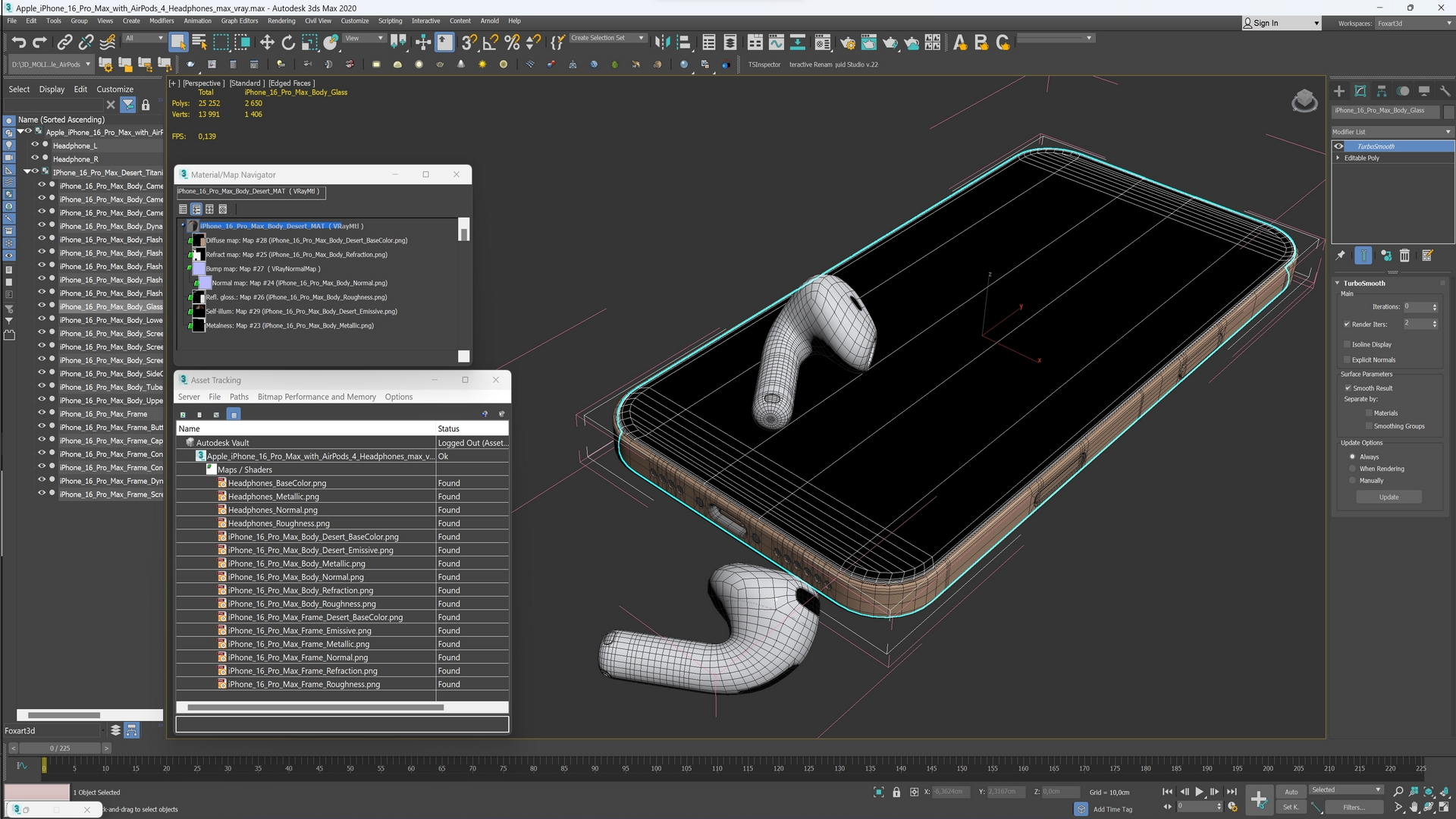The width and height of the screenshot is (1456, 819).
Task: Enable the Isoline Display checkbox
Action: (x=1348, y=344)
